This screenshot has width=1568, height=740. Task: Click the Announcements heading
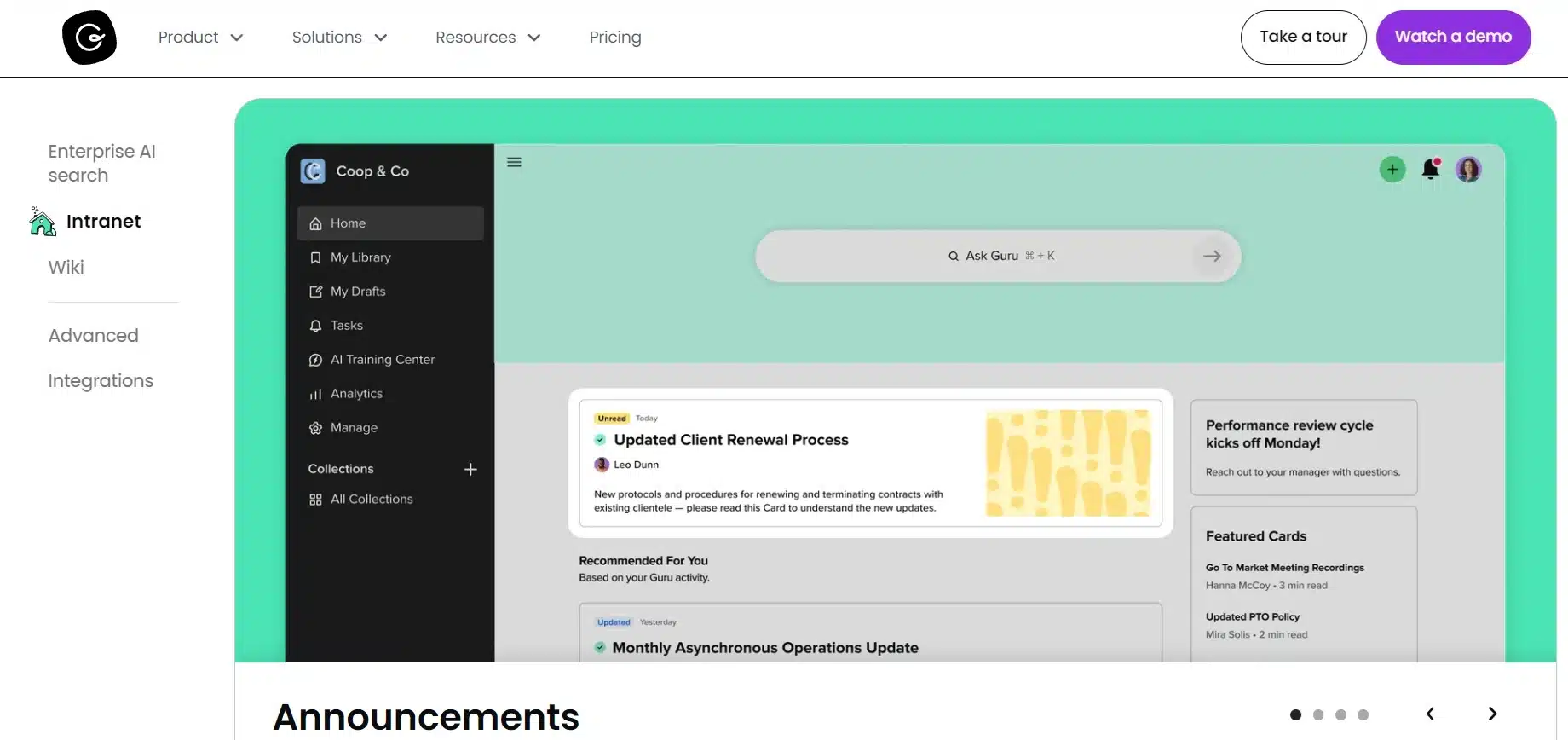click(x=426, y=717)
